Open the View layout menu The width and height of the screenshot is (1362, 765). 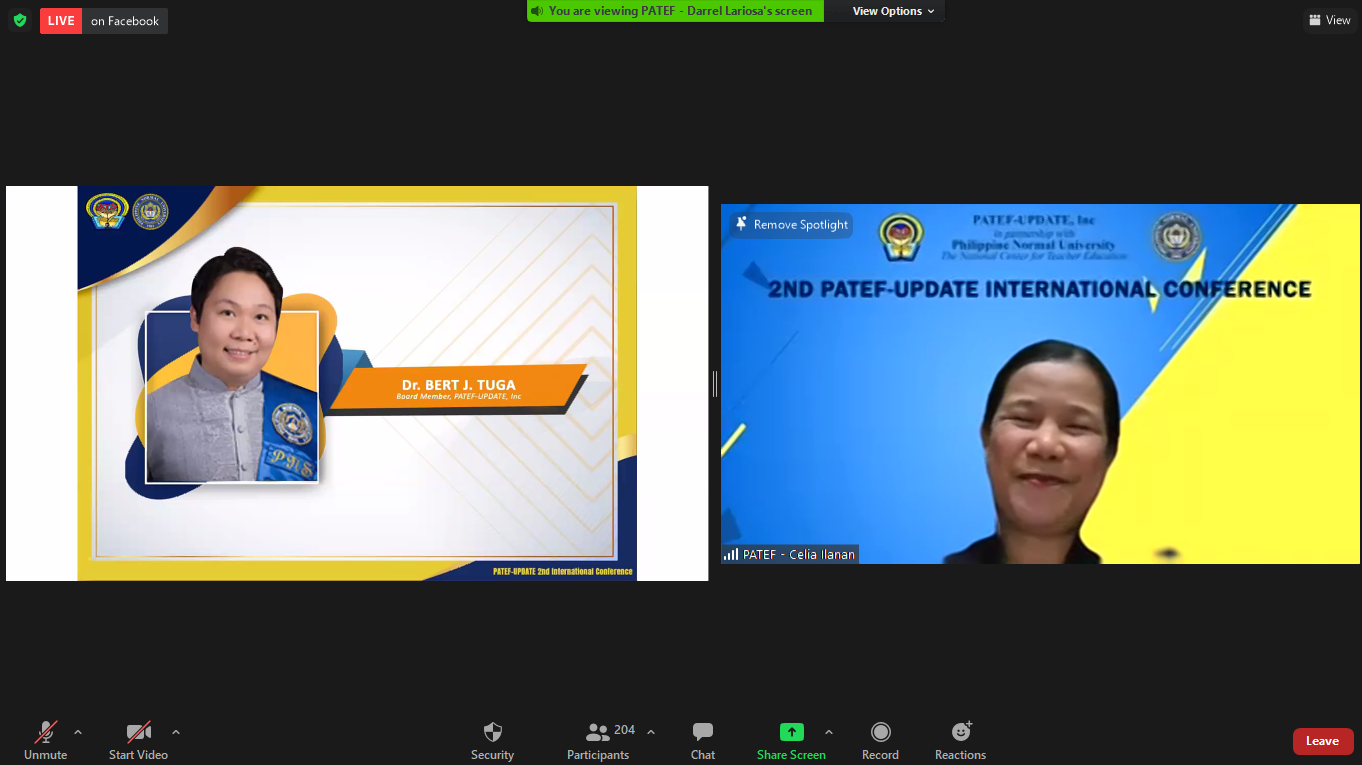(x=1329, y=20)
